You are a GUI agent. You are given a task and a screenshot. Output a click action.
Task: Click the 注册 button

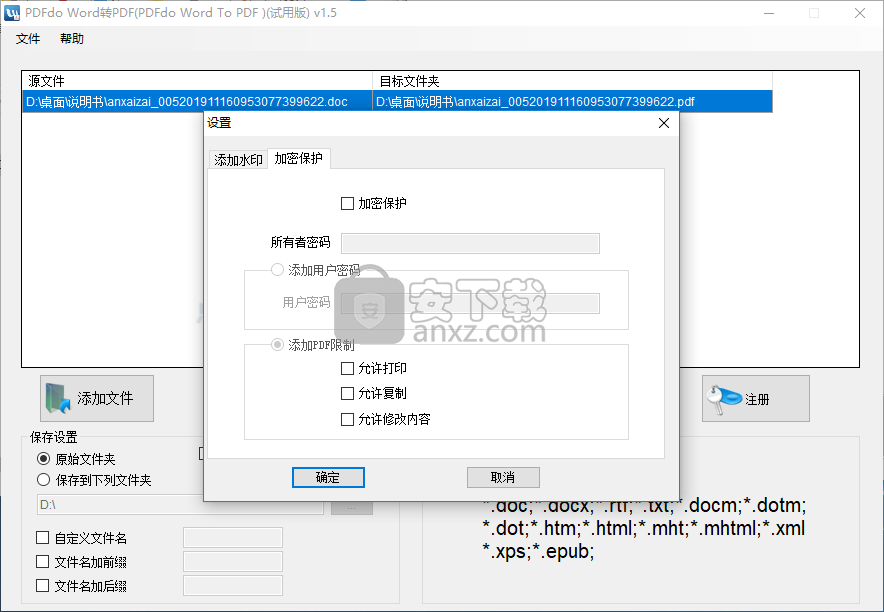click(x=755, y=398)
